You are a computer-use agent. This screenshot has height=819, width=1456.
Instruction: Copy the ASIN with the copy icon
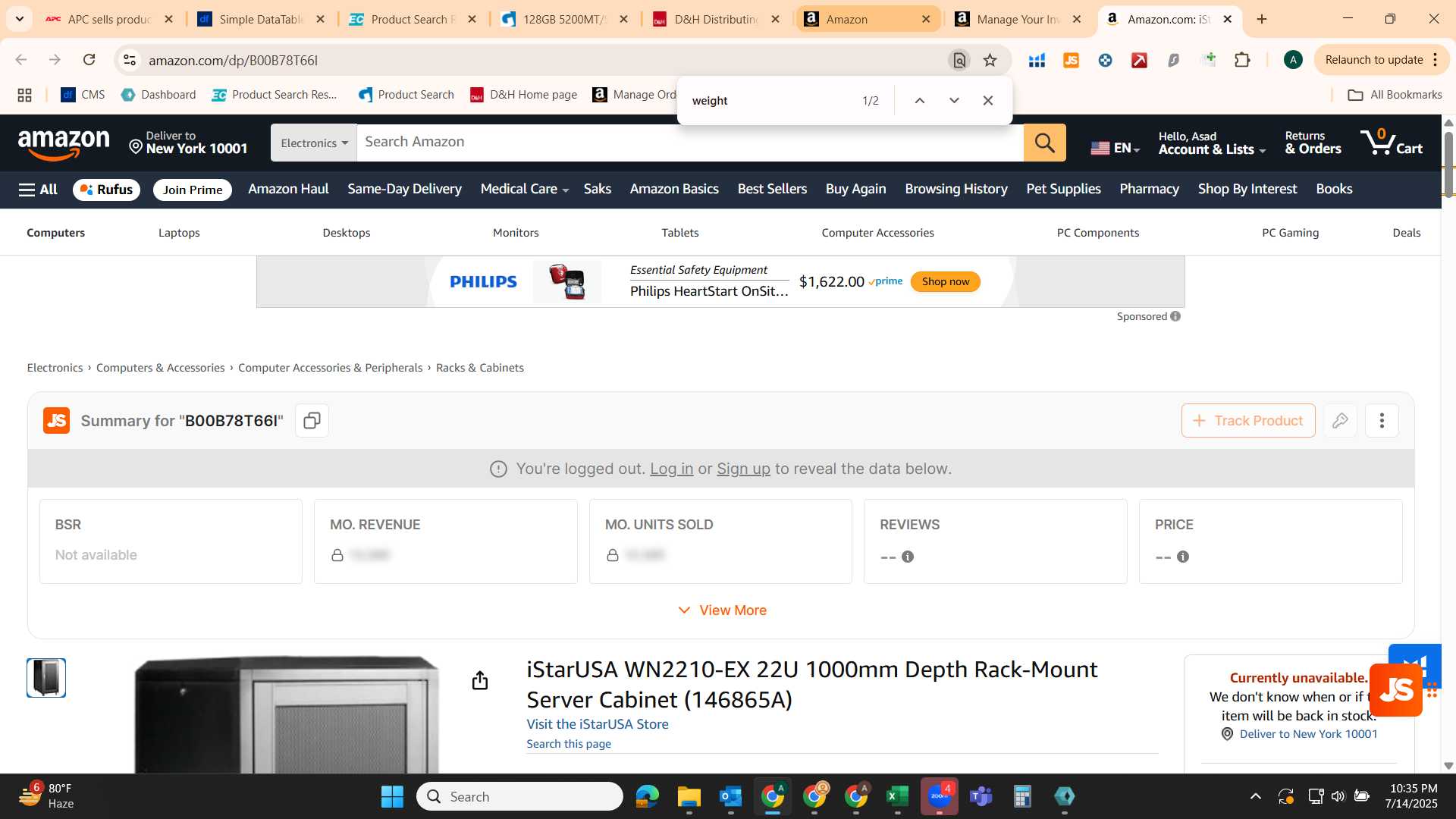tap(312, 421)
